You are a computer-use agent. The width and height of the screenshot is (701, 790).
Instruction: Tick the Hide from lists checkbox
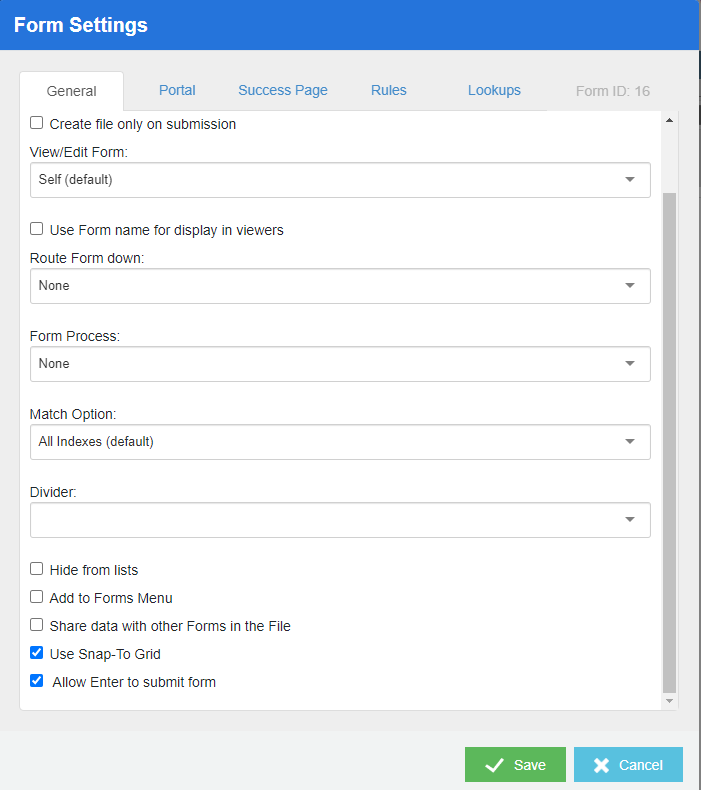37,570
